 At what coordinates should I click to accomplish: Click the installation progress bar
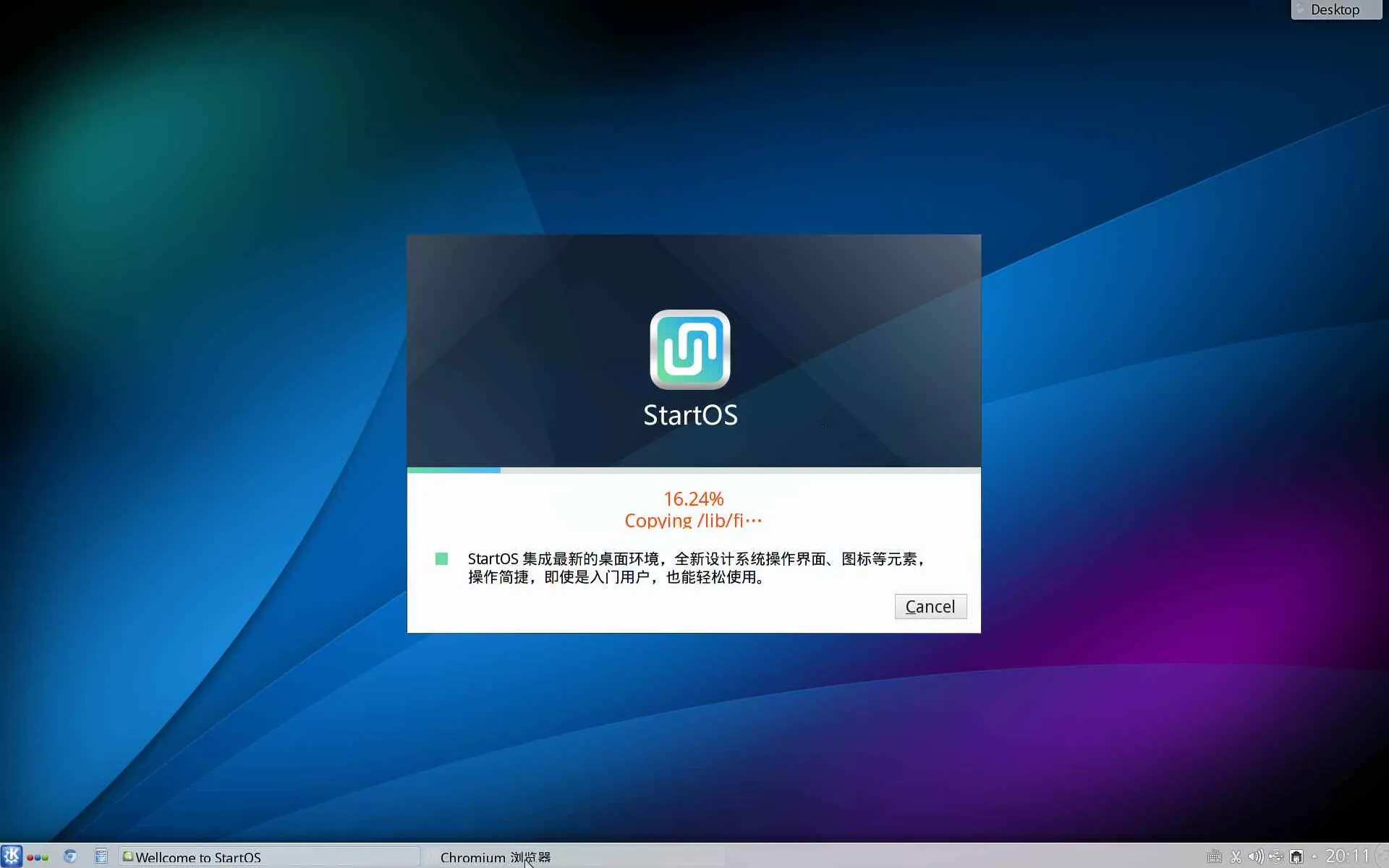tap(693, 470)
